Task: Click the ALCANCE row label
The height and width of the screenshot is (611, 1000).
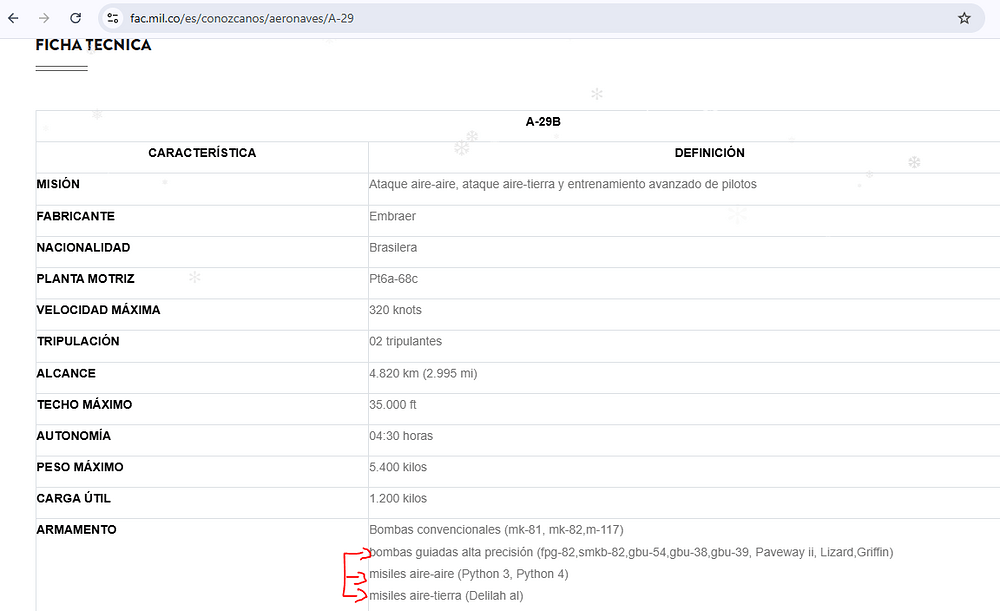Action: click(x=66, y=373)
